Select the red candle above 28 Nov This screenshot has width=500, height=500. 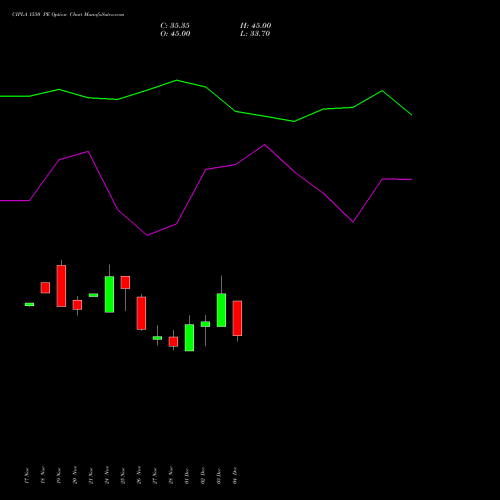coord(173,342)
